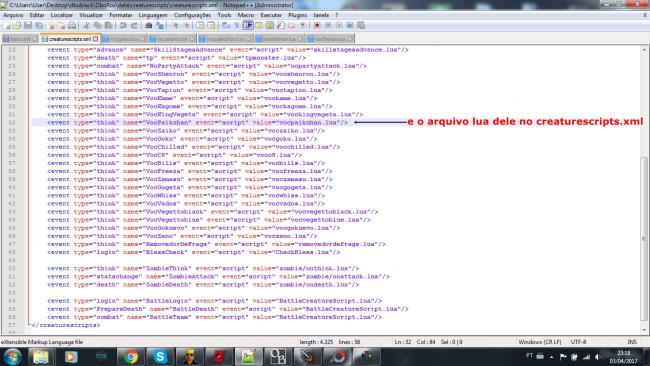The width and height of the screenshot is (650, 366).
Task: Click Save recorded macro toolbar icon
Action: [x=361, y=26]
